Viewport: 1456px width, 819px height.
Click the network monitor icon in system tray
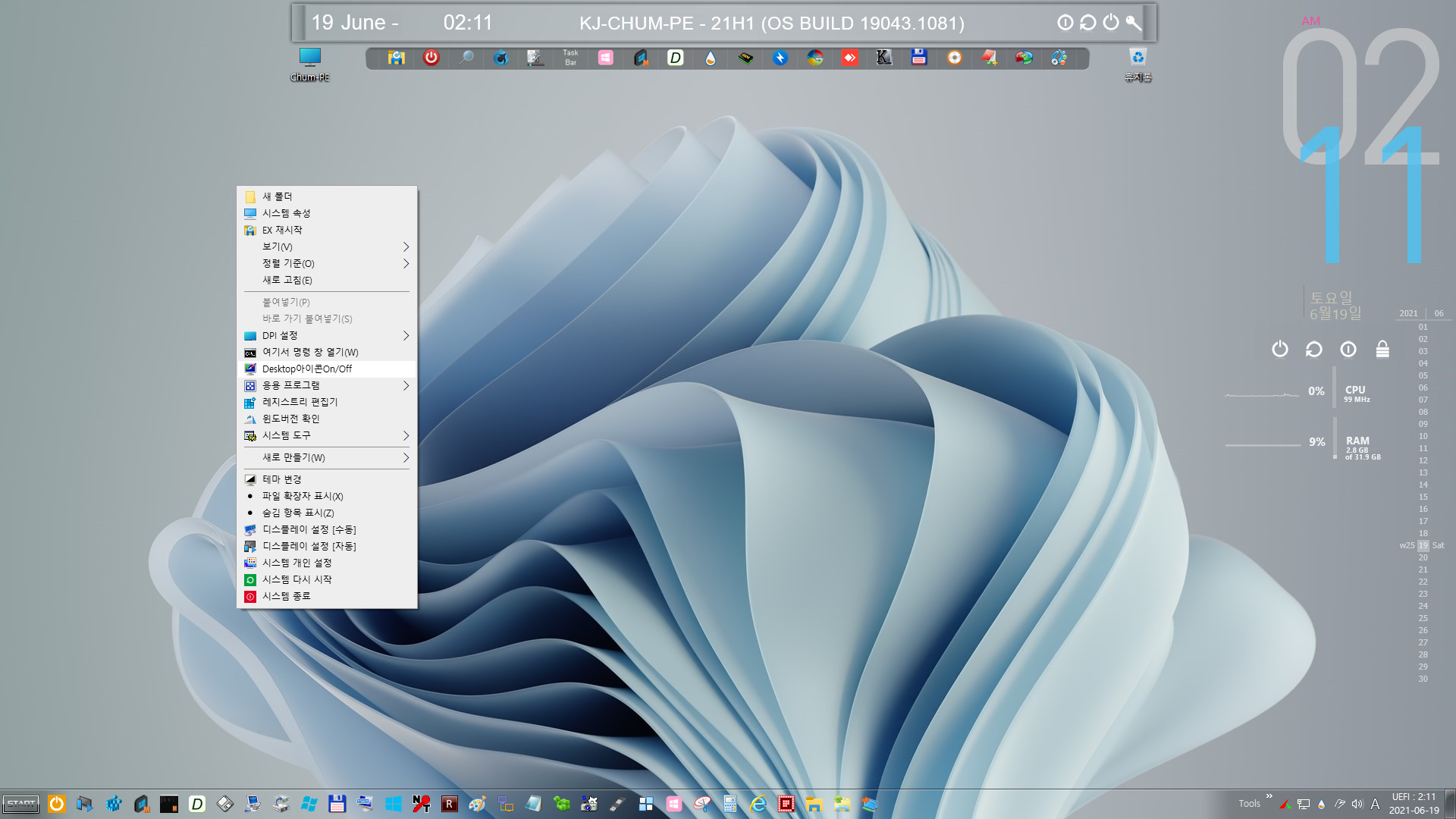coord(1304,804)
